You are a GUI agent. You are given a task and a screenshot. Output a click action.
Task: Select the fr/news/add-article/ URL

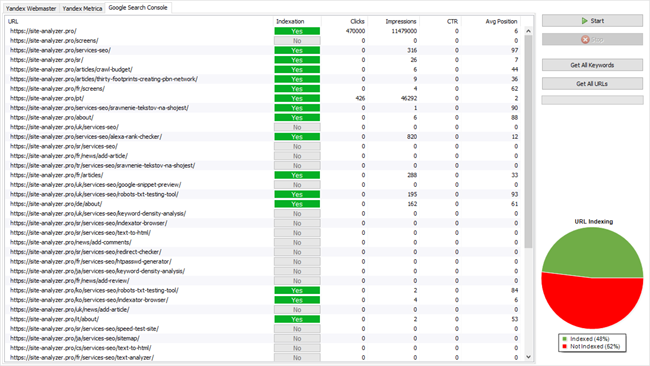click(x=69, y=156)
